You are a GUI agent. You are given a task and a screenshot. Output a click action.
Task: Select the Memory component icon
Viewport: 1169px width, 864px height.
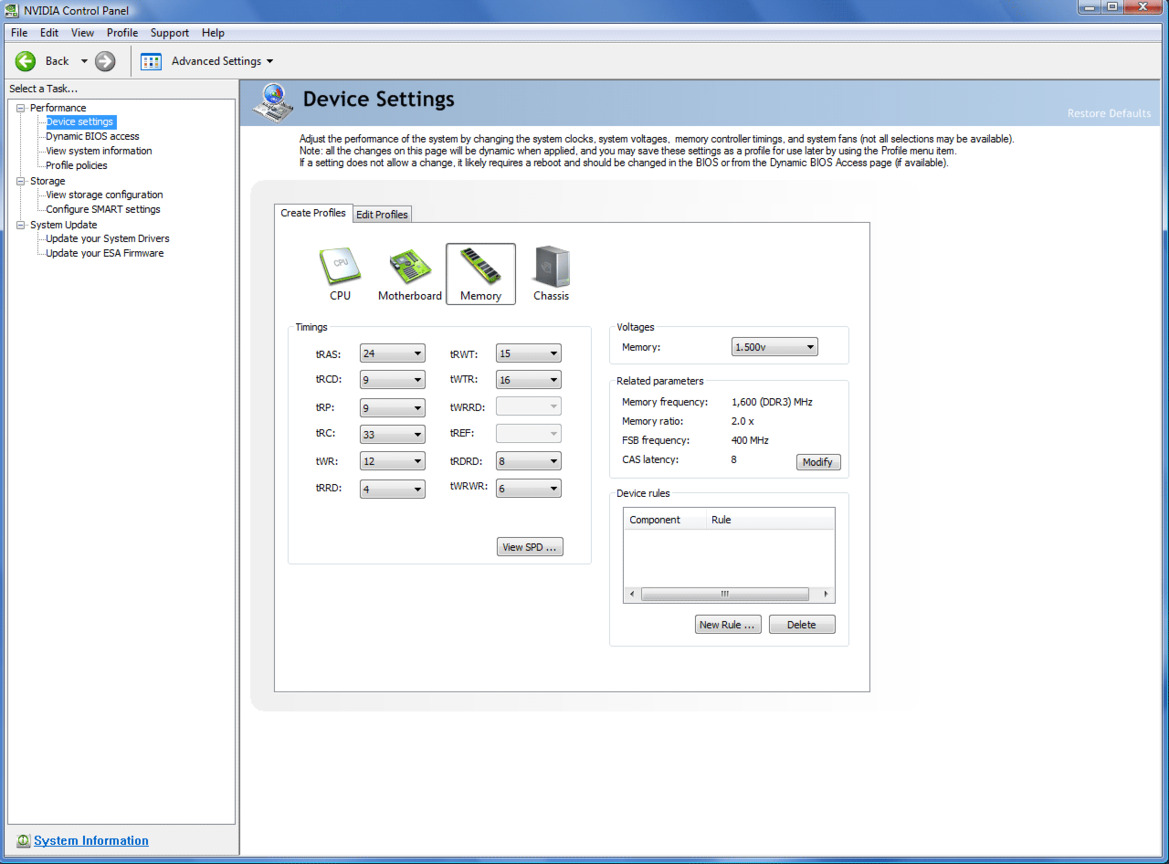pos(481,274)
